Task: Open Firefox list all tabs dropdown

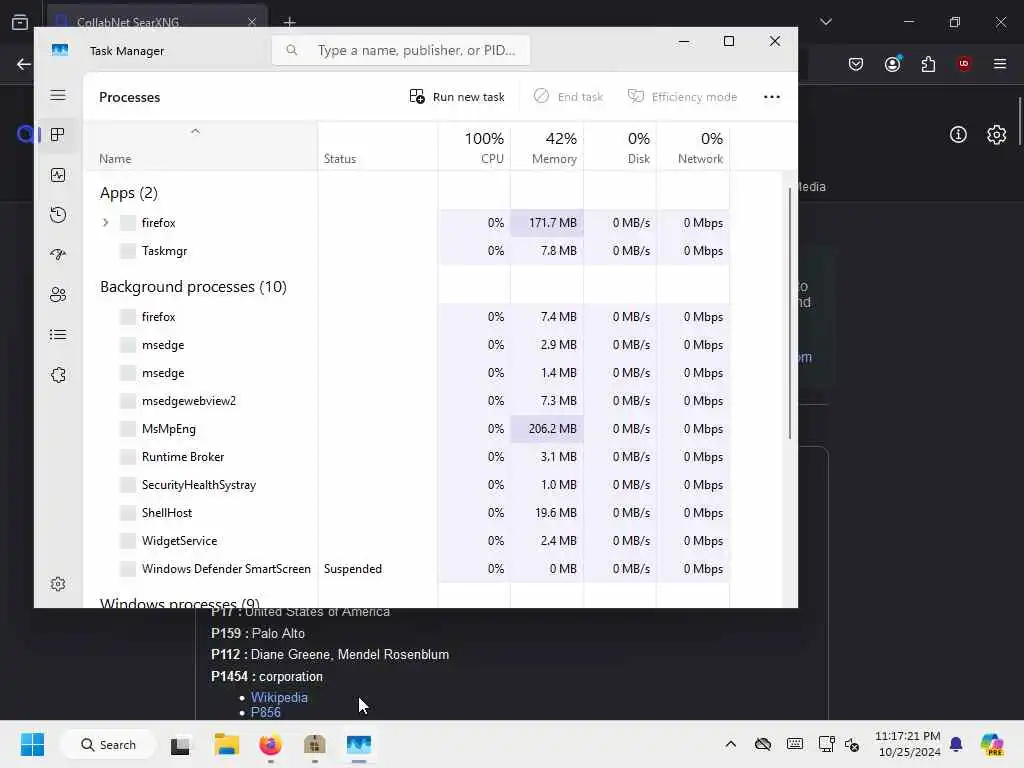Action: [x=826, y=22]
